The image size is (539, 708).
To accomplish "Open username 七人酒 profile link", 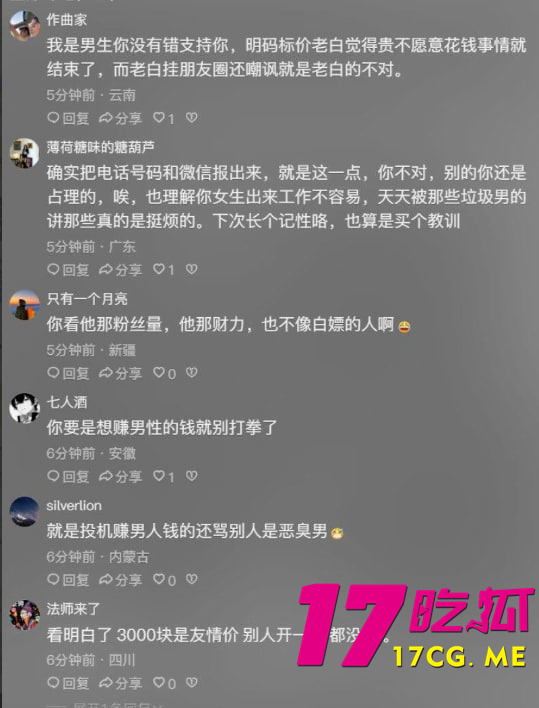I will pyautogui.click(x=67, y=402).
